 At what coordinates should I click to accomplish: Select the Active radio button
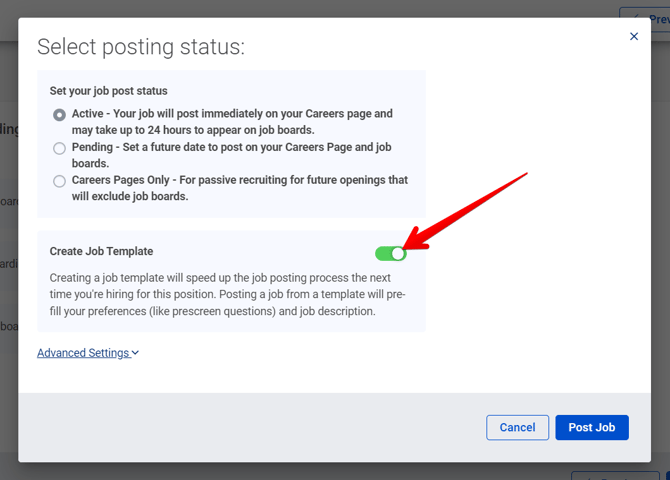(x=60, y=115)
